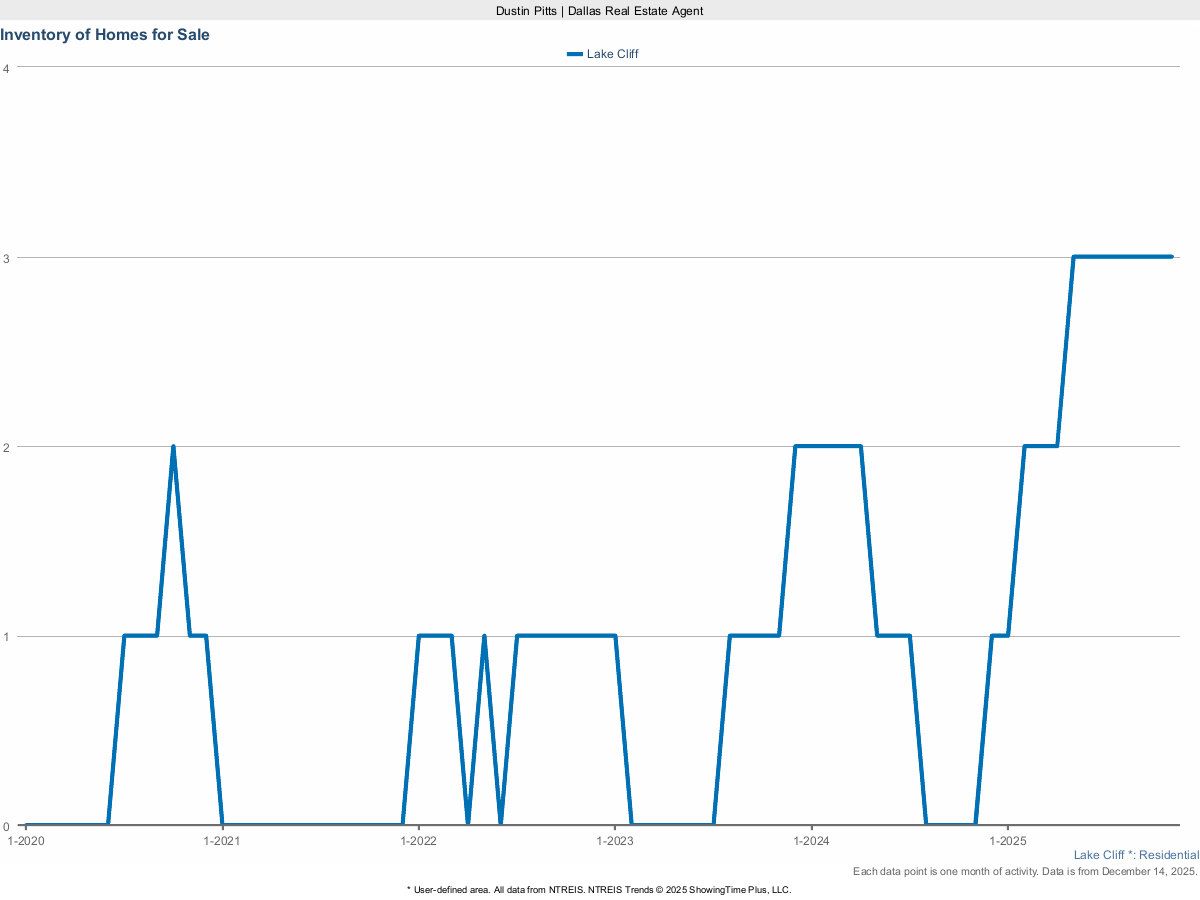Click the Lake Cliff *: Residential footnote
1200x900 pixels.
[1136, 855]
